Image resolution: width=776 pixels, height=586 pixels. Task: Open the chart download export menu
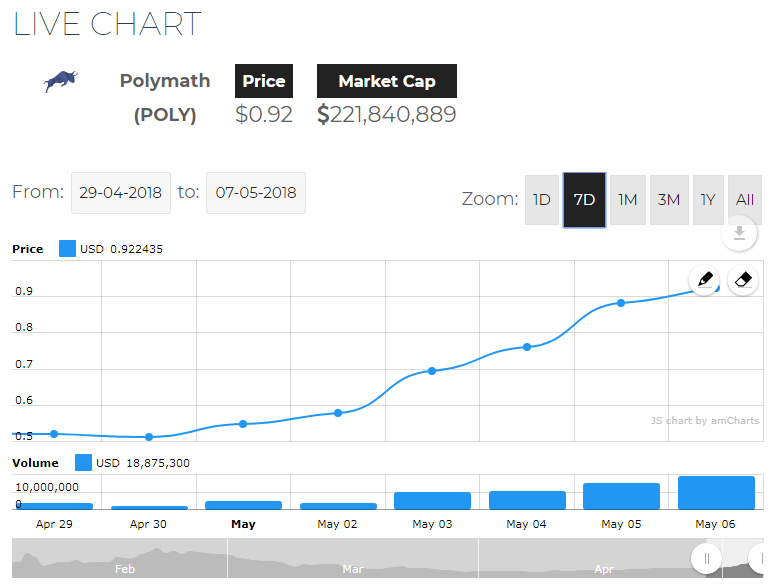point(739,234)
